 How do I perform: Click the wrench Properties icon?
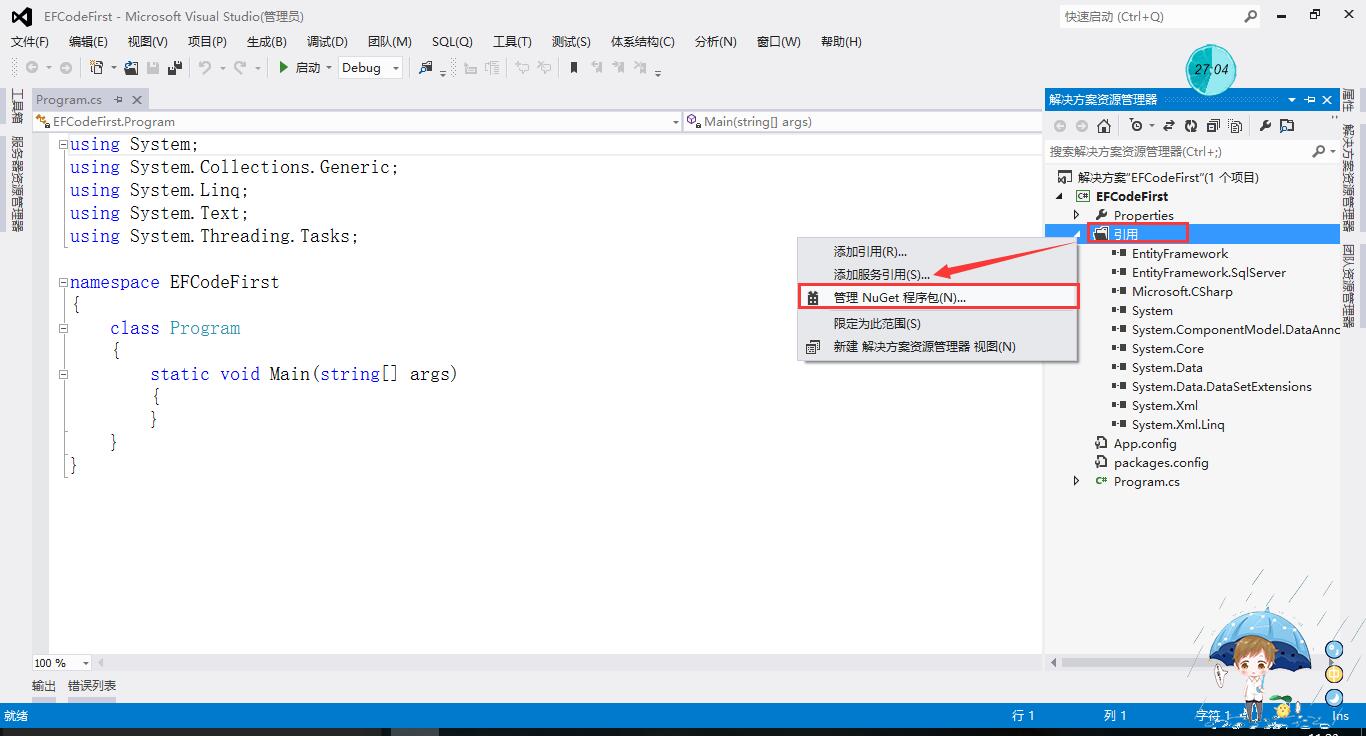[x=1265, y=126]
